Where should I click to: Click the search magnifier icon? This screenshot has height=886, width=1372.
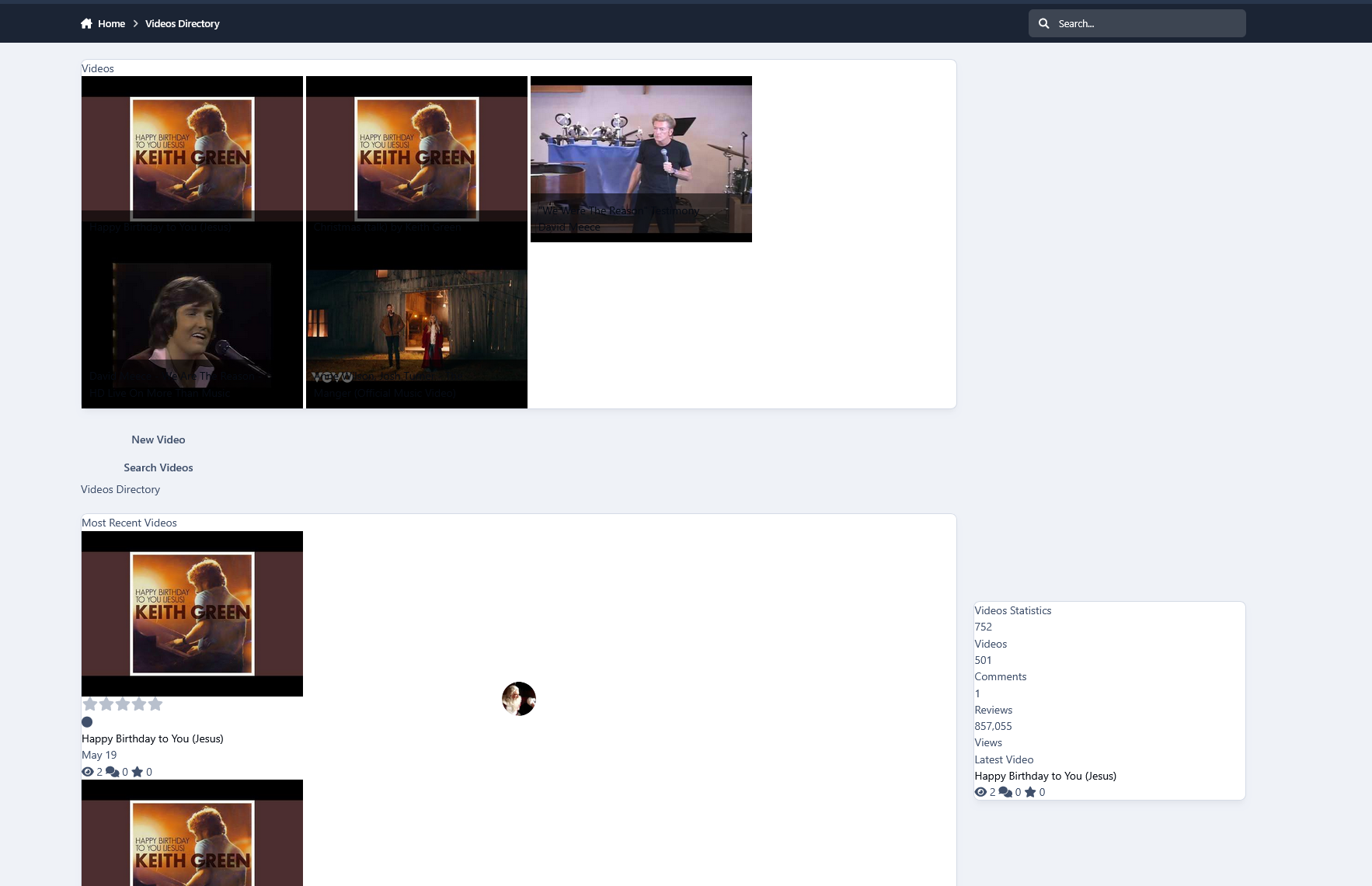(x=1044, y=24)
